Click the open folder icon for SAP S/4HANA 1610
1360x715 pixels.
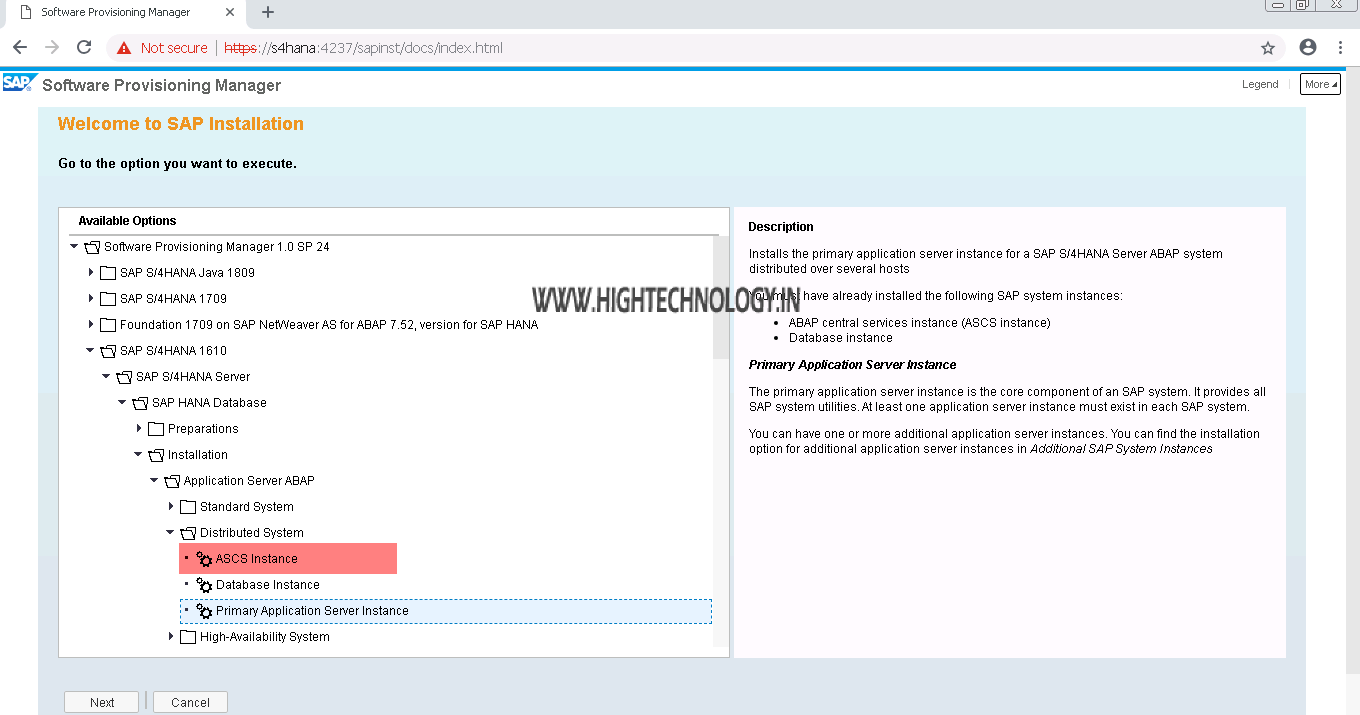[108, 351]
